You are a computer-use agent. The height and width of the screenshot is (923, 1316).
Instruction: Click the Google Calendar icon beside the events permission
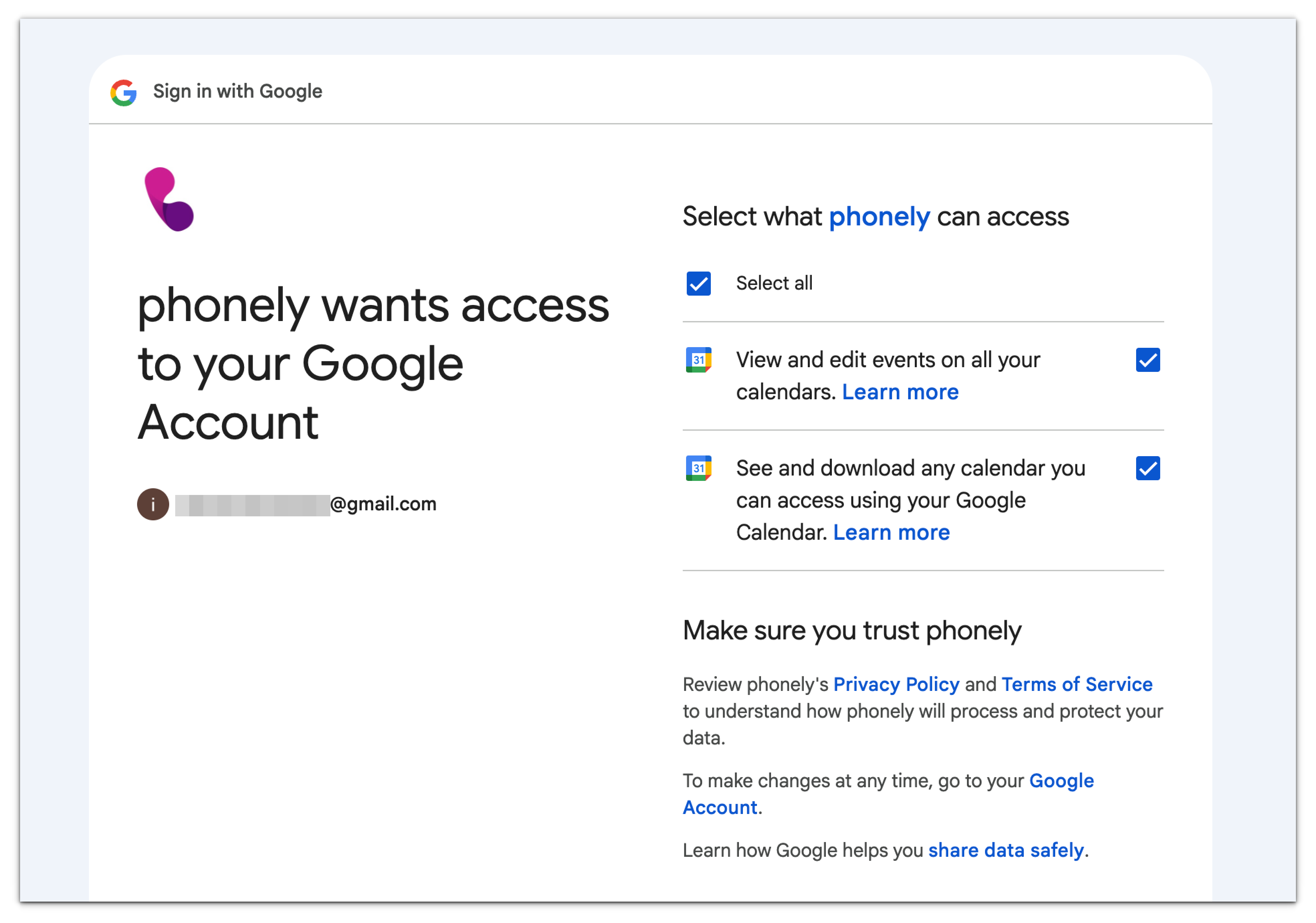click(698, 360)
